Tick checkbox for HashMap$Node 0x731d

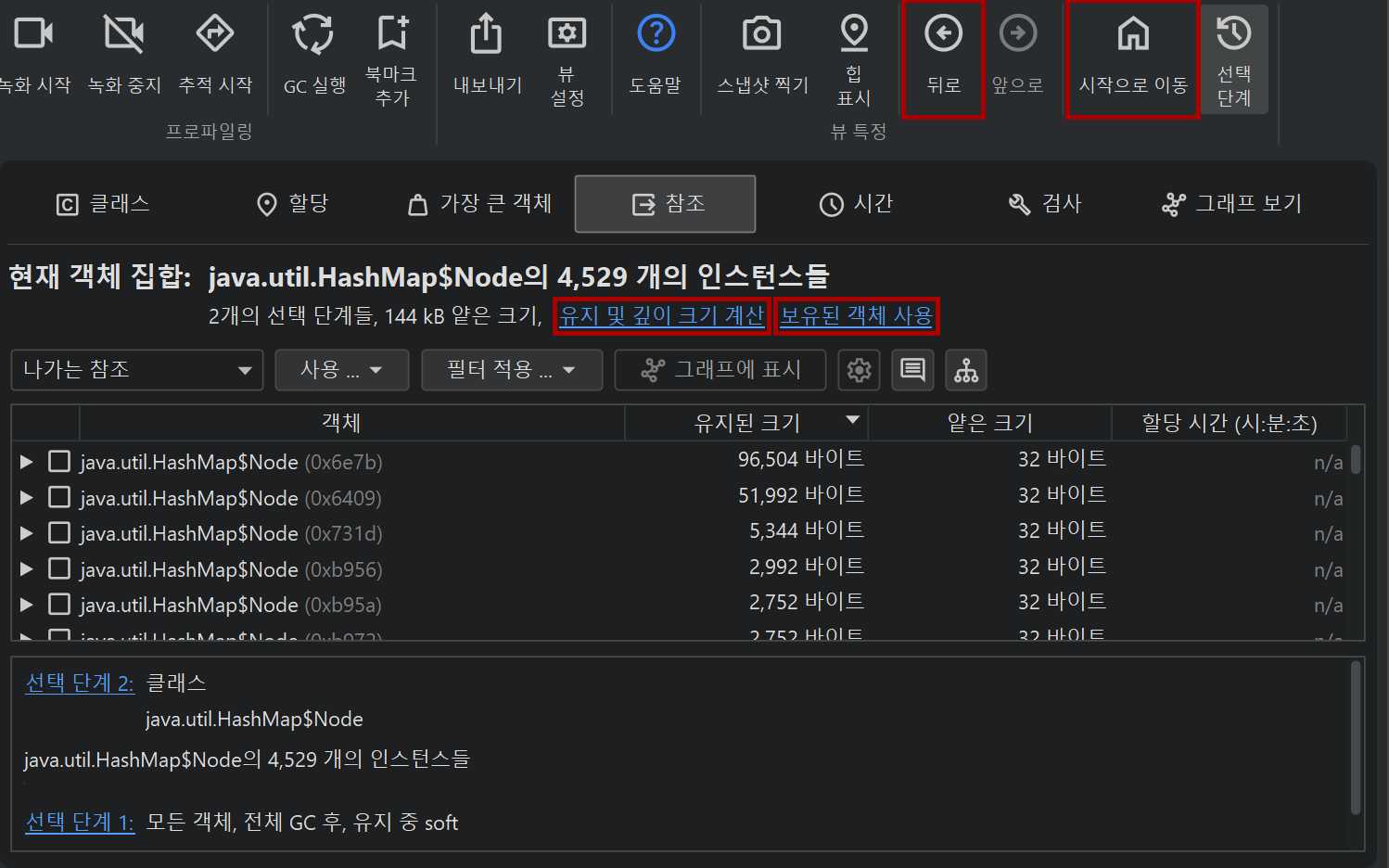[59, 533]
